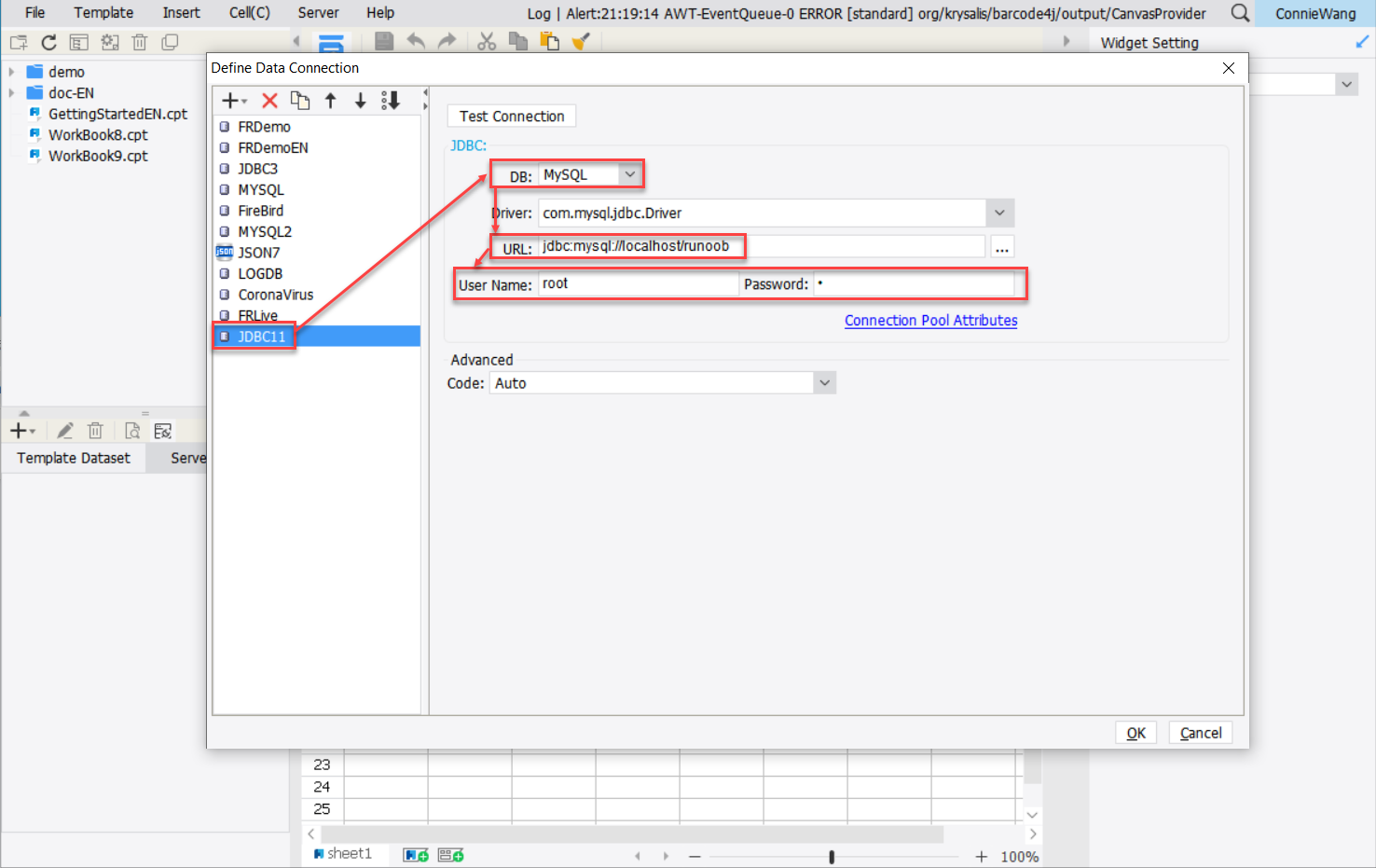
Task: Open the search icon in the title bar
Action: [1240, 13]
